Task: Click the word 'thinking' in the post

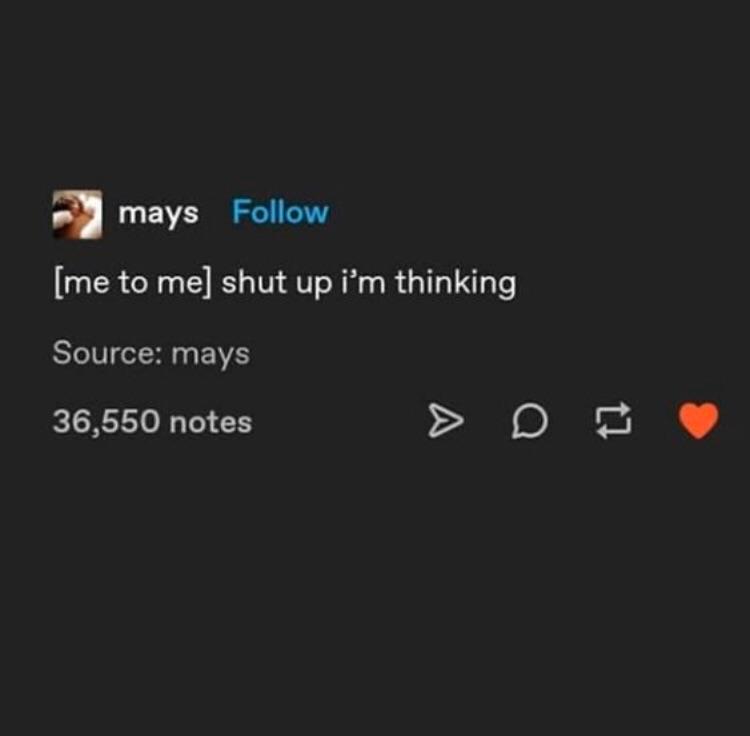Action: (x=455, y=284)
